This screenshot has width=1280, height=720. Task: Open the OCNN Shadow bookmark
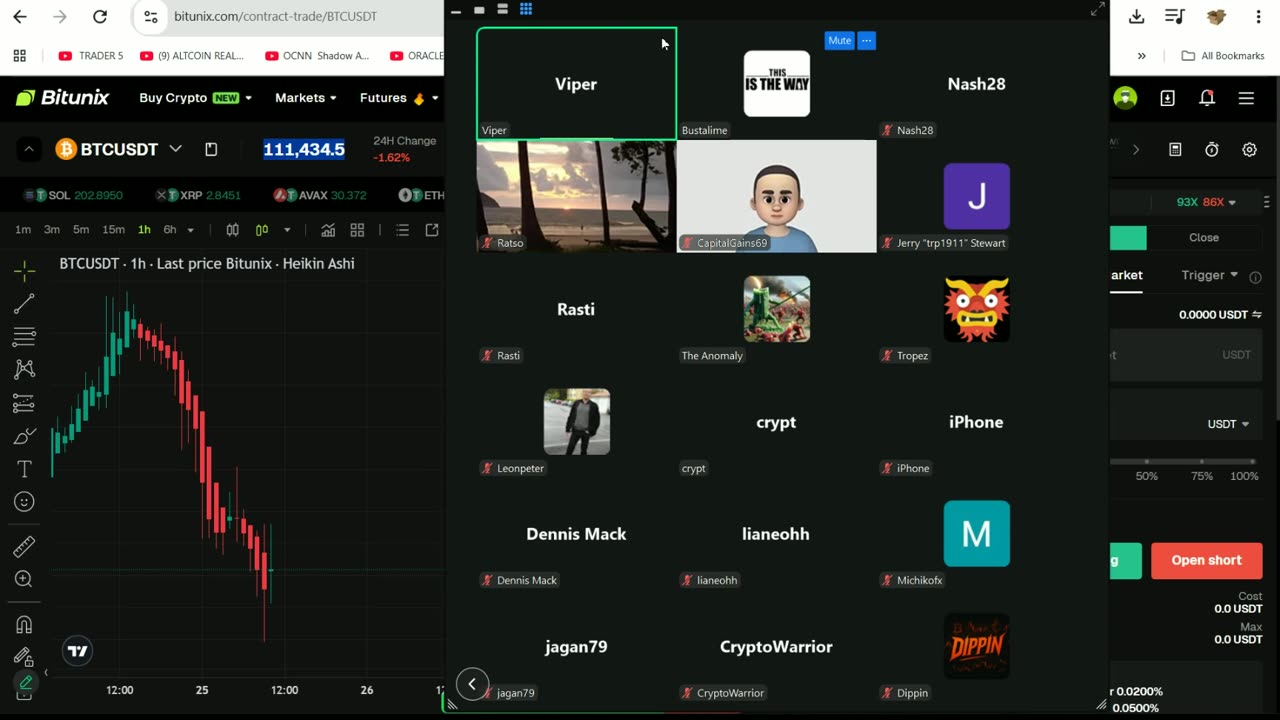pos(317,56)
